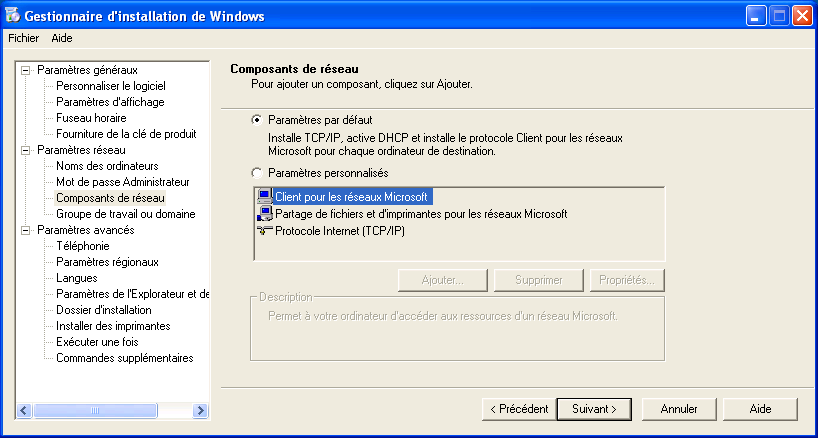Select the 'Partage de fichiers et d'imprimantes' list entry

(x=422, y=214)
